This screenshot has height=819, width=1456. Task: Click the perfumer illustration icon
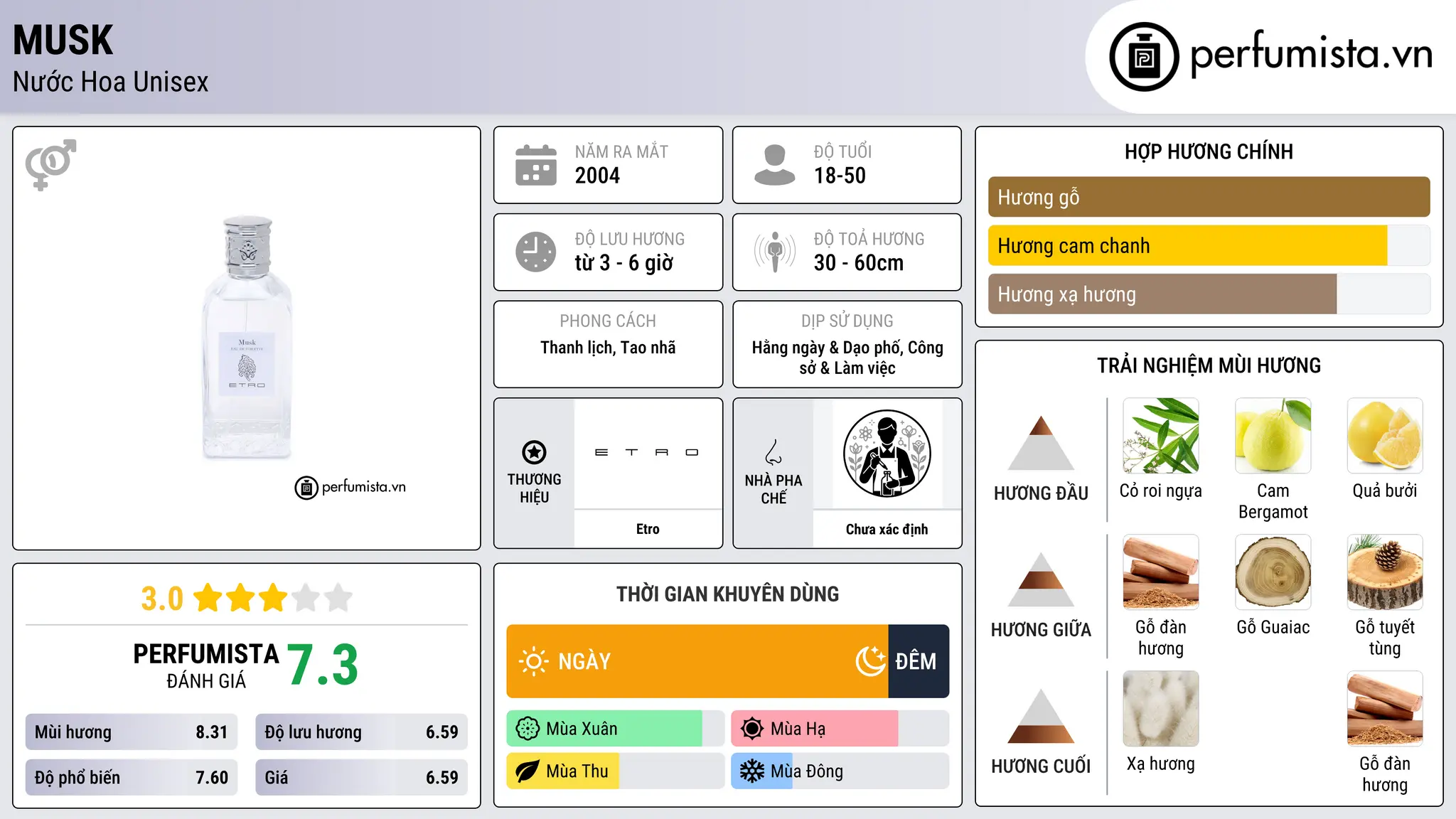pyautogui.click(x=887, y=454)
